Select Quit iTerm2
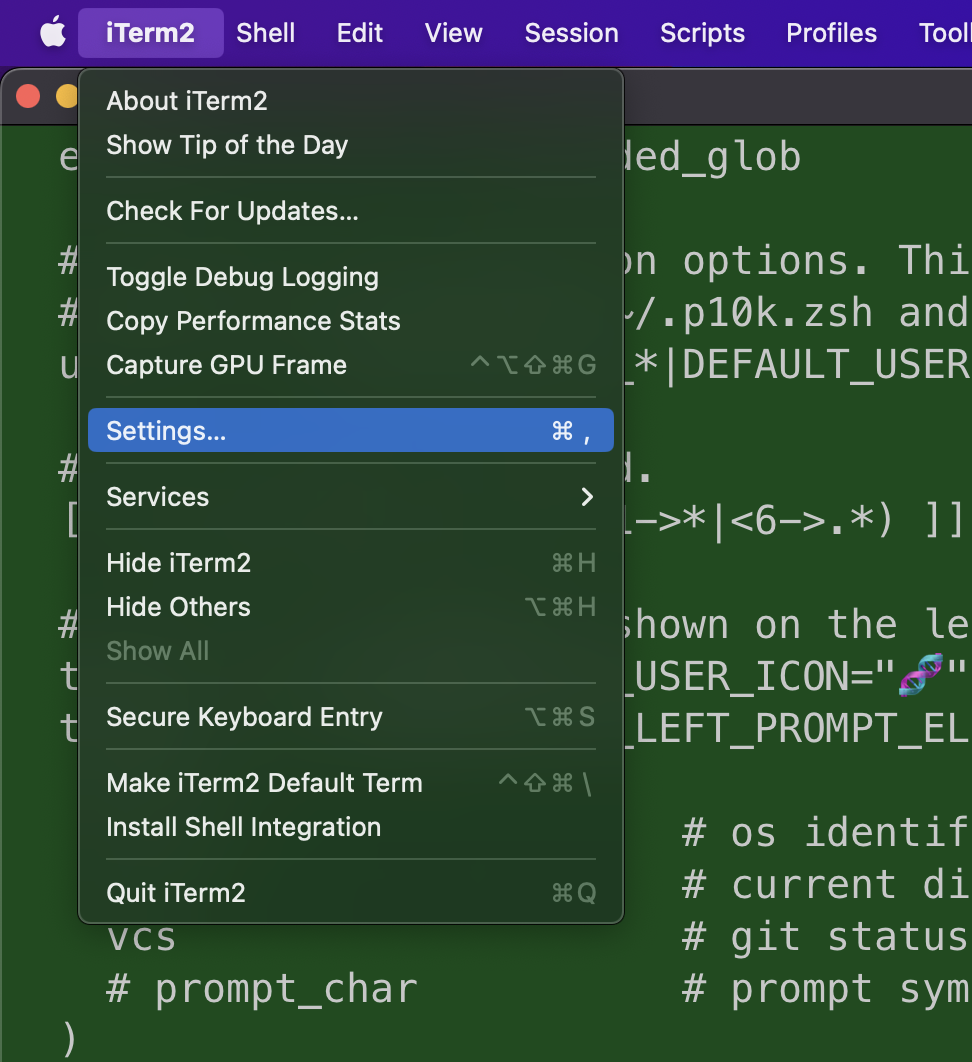Viewport: 972px width, 1062px height. click(351, 893)
